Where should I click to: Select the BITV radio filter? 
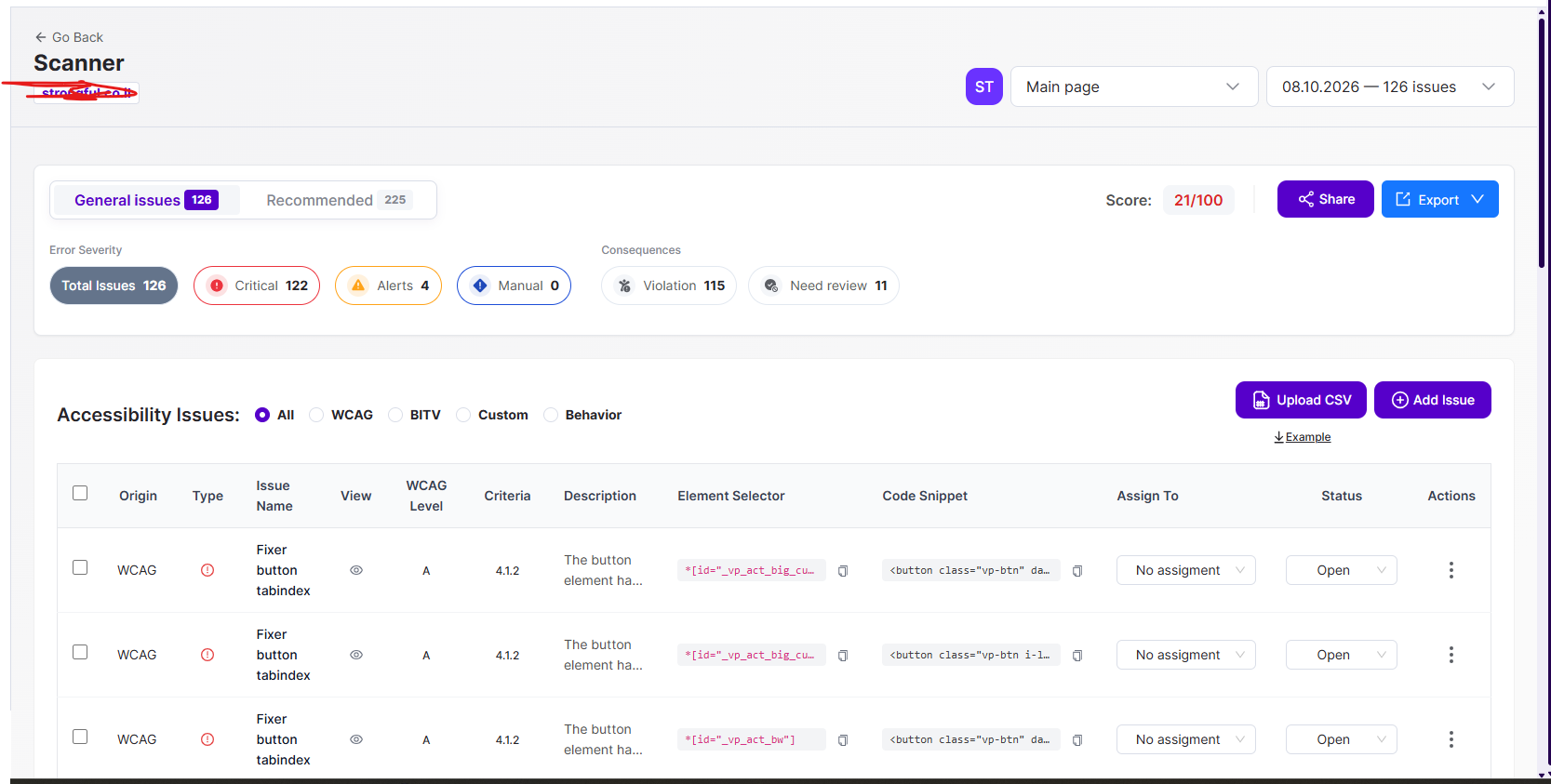[x=395, y=415]
